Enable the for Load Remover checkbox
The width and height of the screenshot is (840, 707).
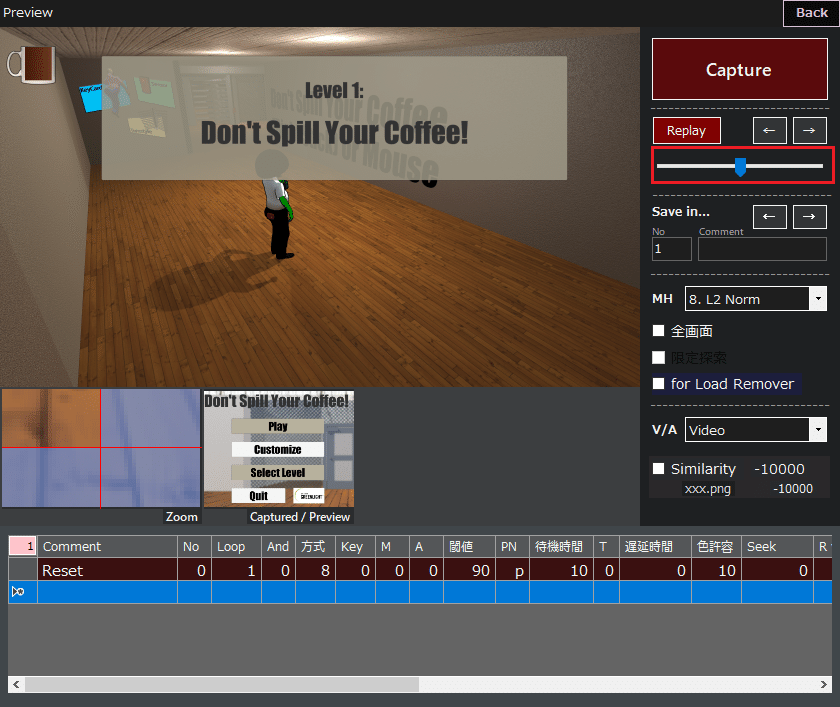(658, 383)
